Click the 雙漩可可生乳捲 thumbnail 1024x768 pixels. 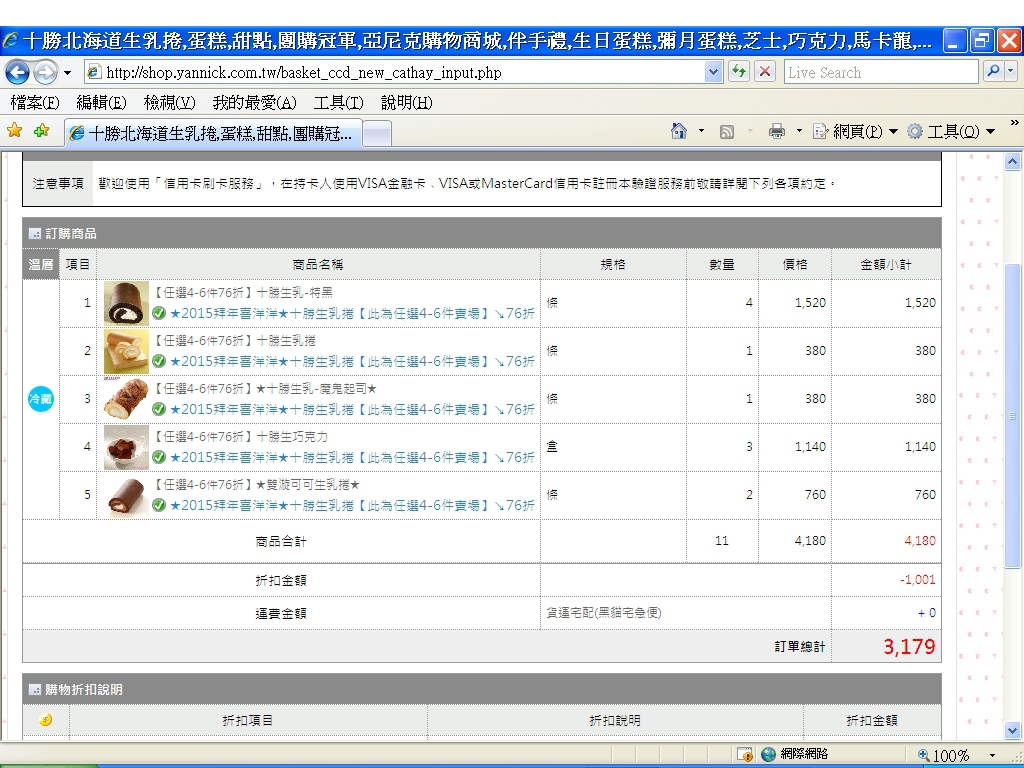tap(126, 496)
